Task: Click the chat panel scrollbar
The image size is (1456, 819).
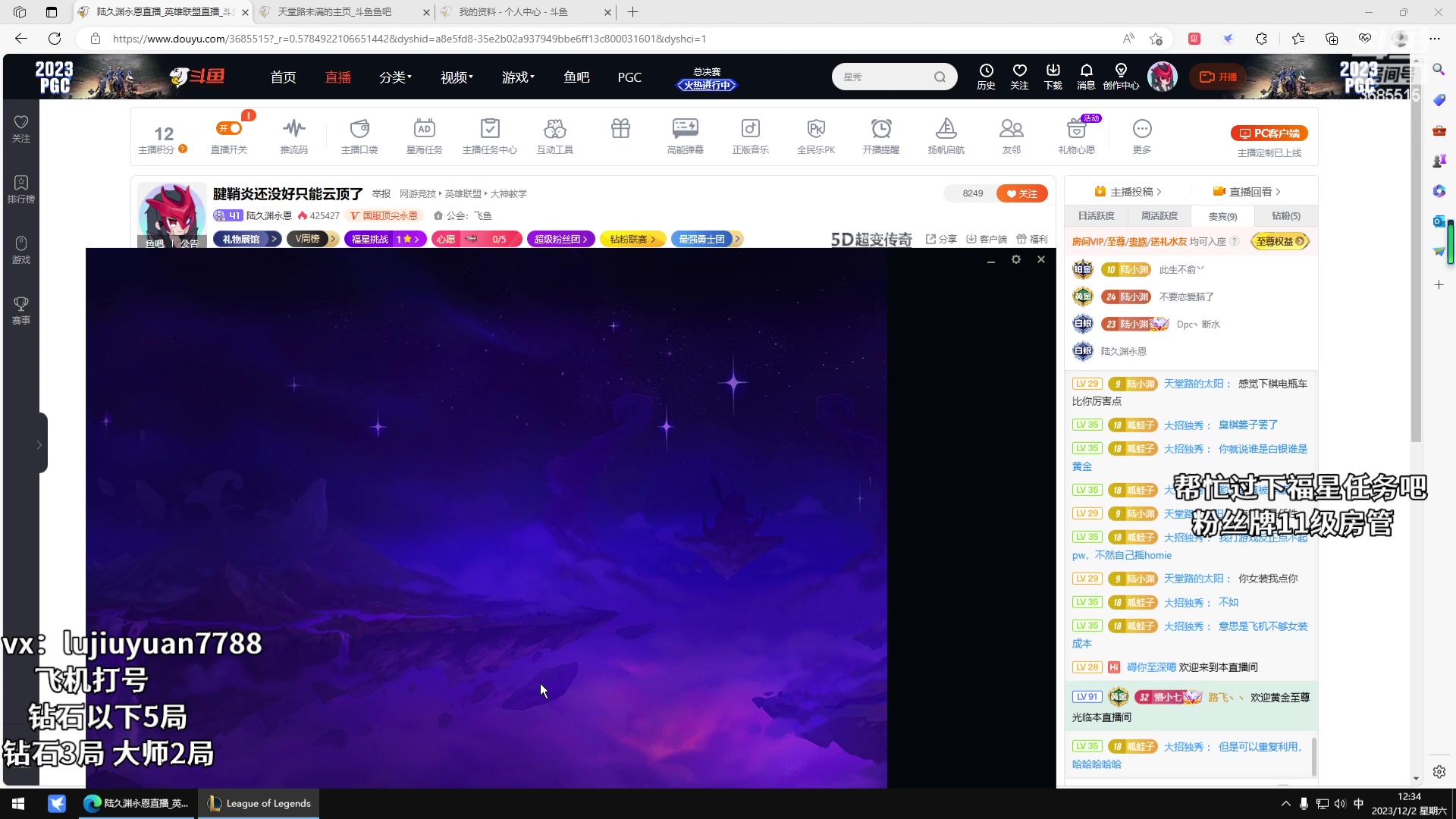Action: tap(1314, 757)
